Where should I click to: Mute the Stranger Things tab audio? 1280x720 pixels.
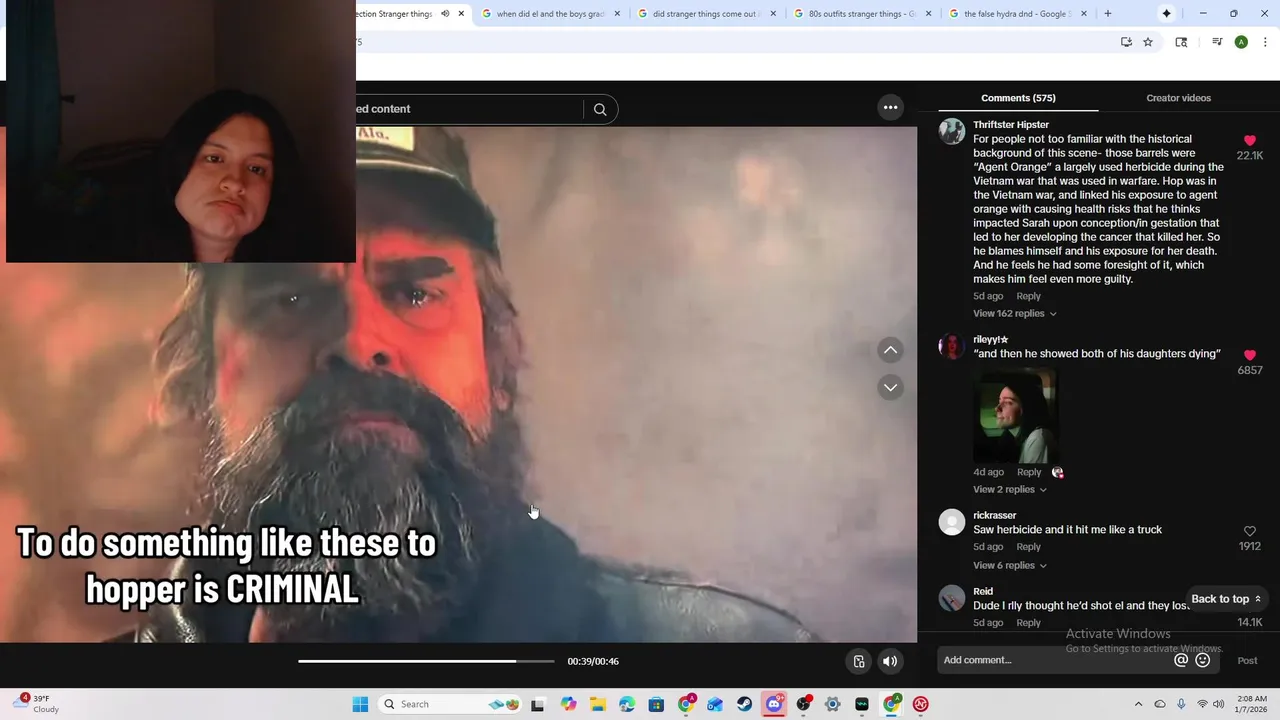[x=445, y=14]
